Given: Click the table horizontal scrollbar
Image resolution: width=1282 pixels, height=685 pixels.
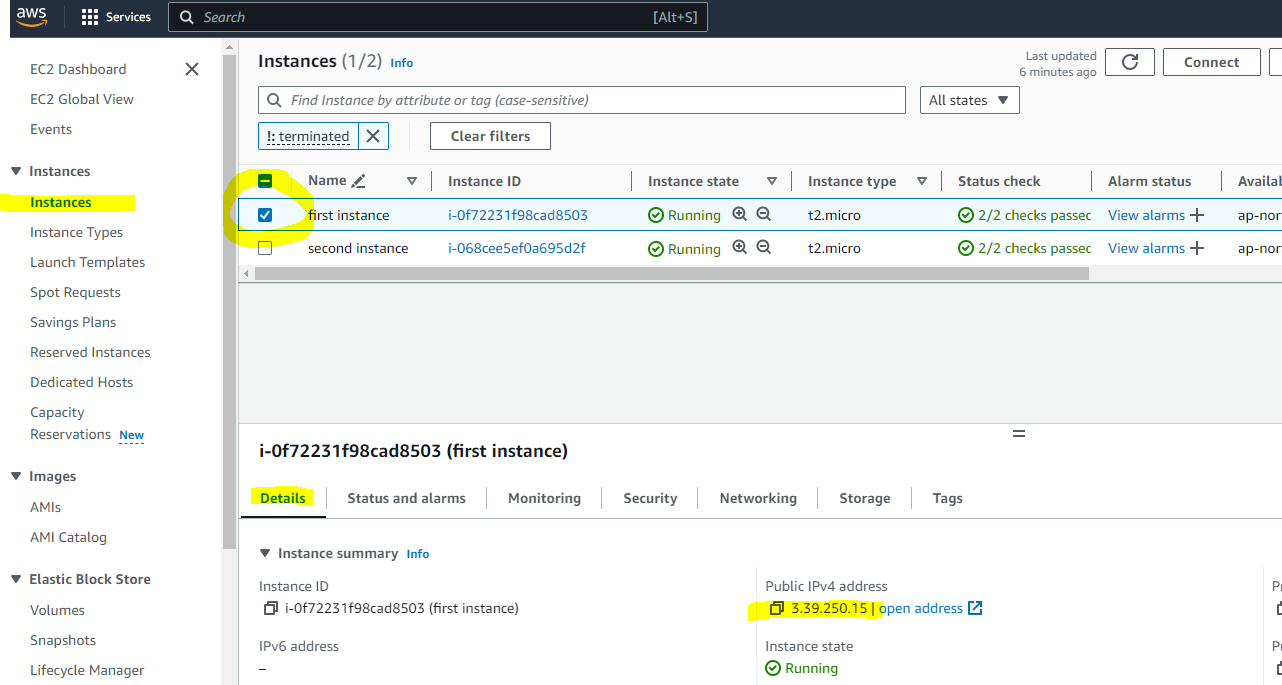Looking at the screenshot, I should 671,273.
